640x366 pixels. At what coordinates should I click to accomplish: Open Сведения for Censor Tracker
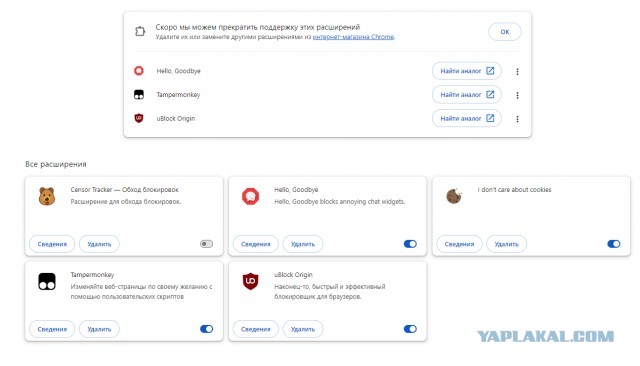[x=52, y=244]
